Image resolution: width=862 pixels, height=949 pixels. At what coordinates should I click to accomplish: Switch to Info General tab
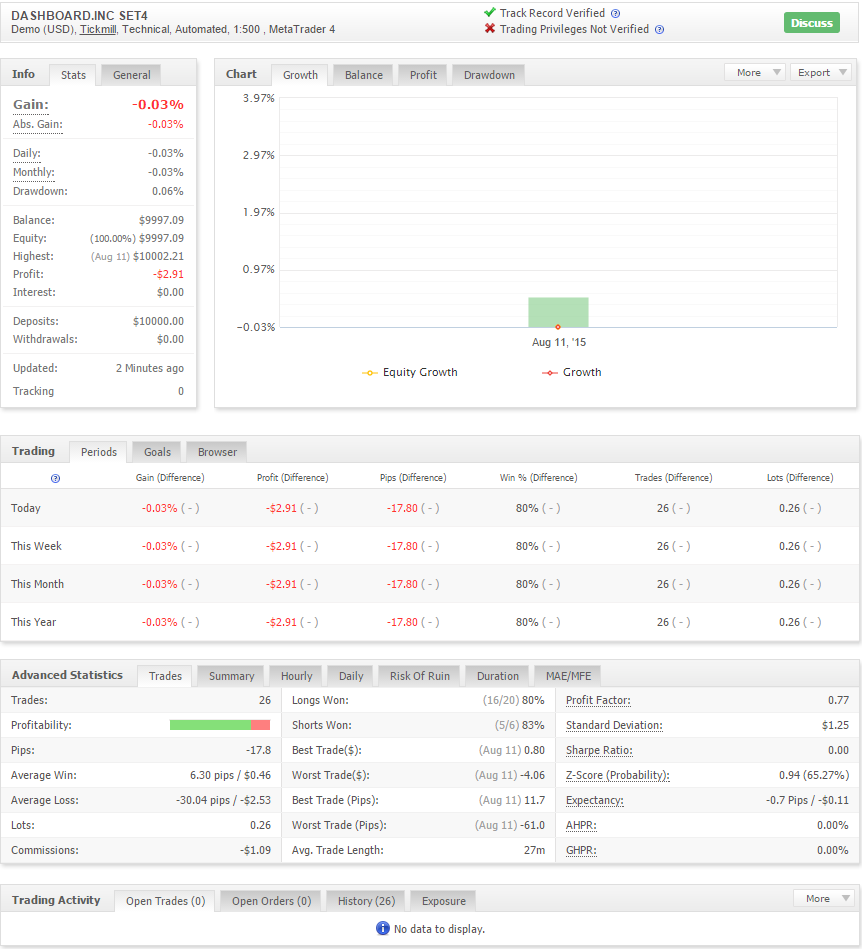click(131, 75)
